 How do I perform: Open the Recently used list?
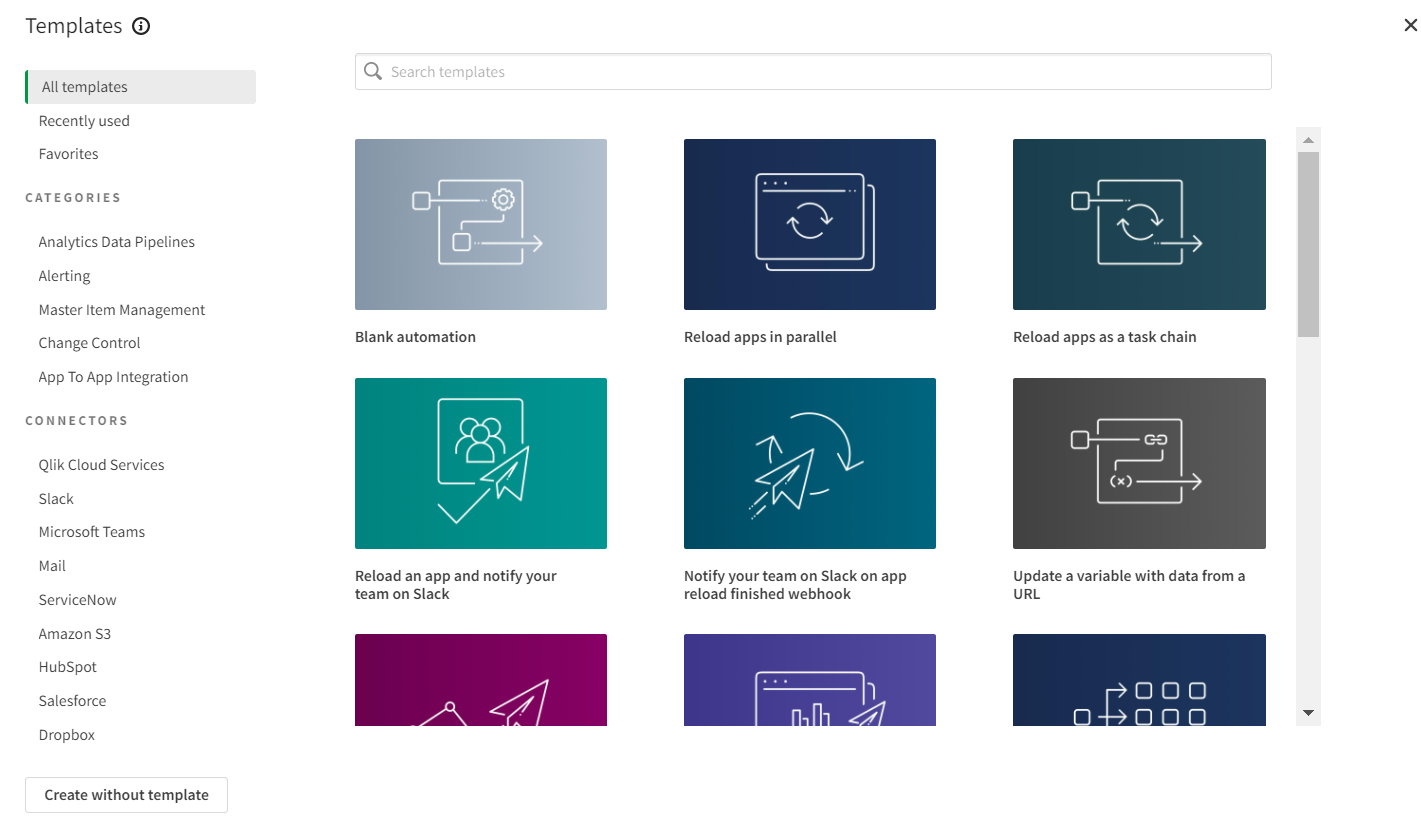84,121
